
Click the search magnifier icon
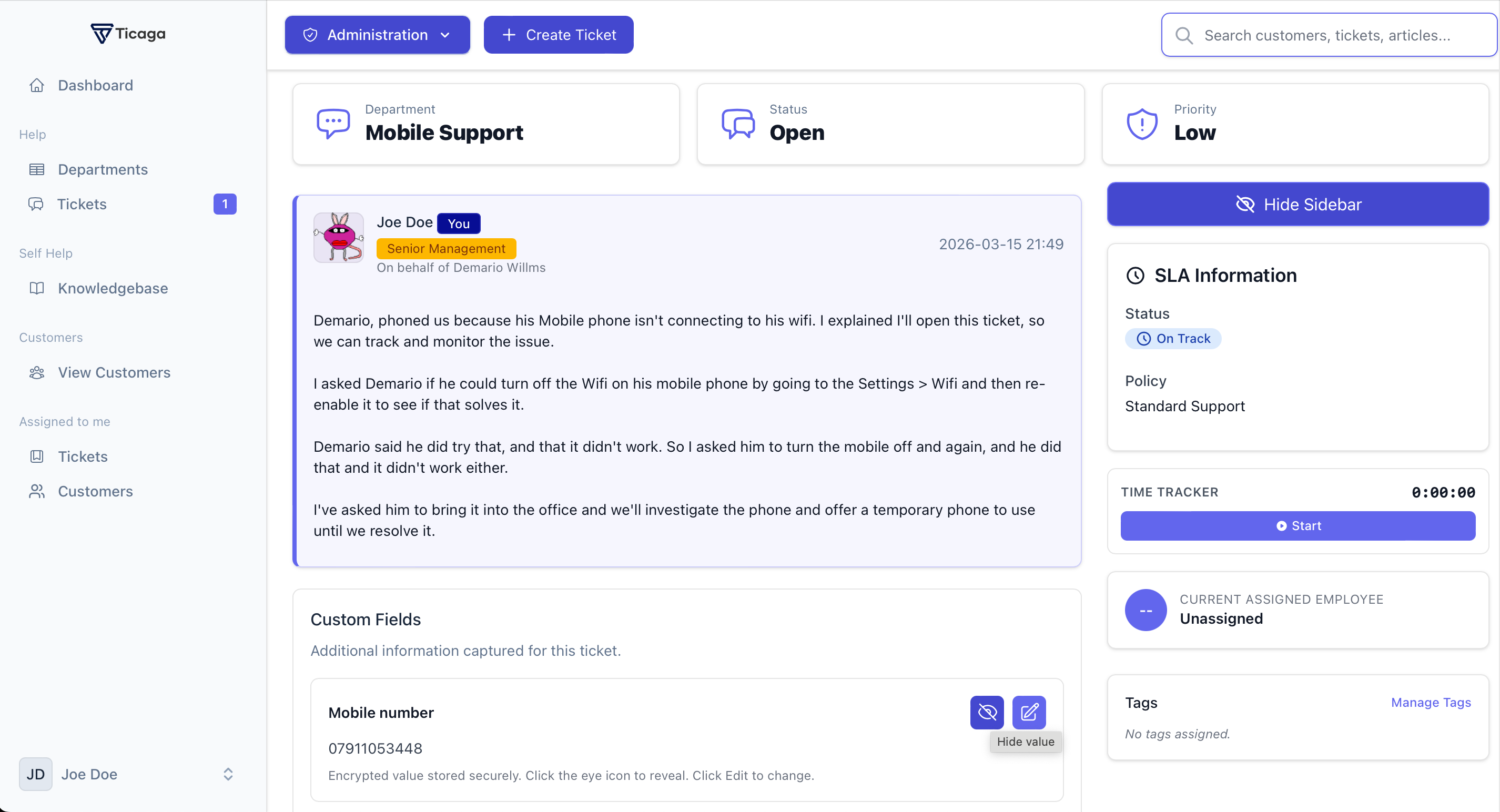[1183, 36]
